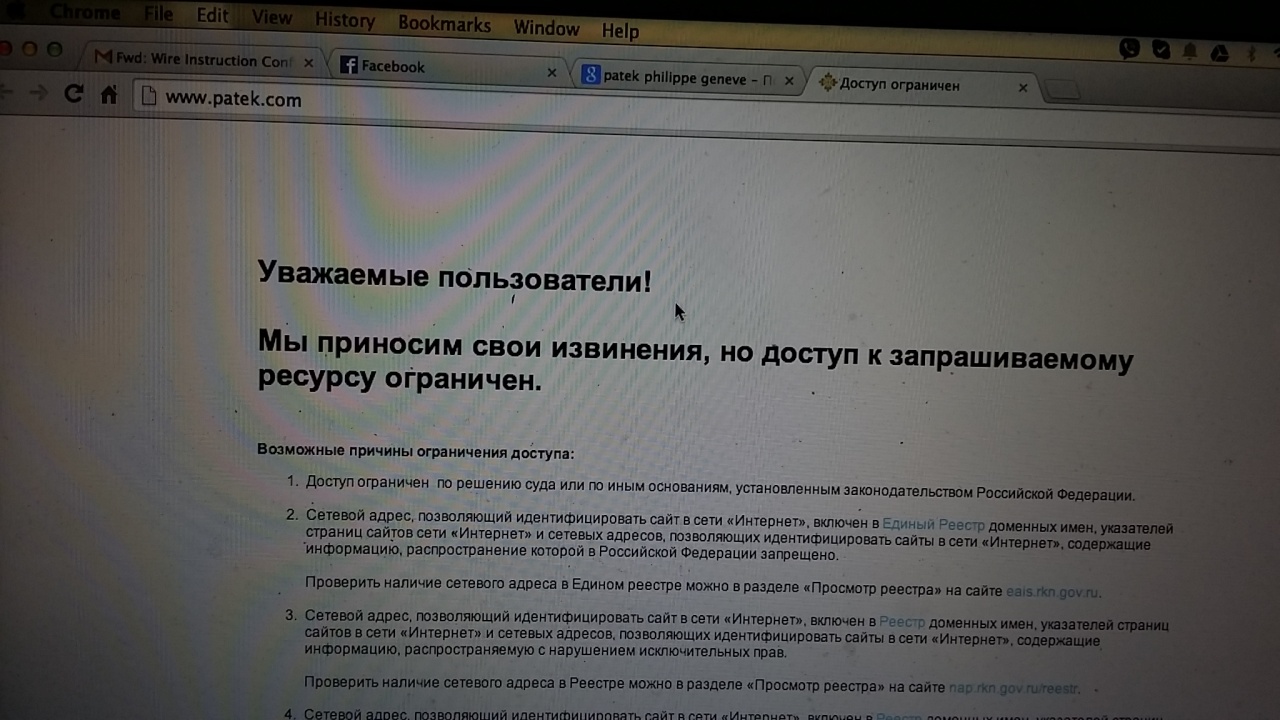1280x720 pixels.
Task: Open the History menu
Action: (x=344, y=20)
